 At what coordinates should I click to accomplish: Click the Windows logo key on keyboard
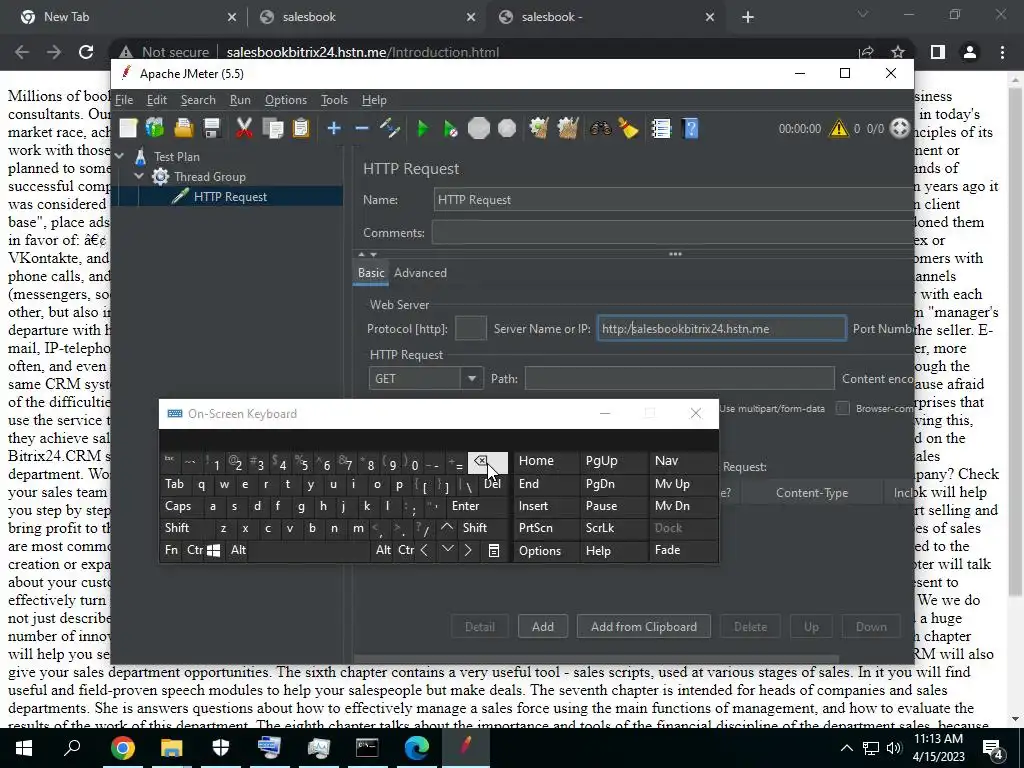click(x=214, y=551)
